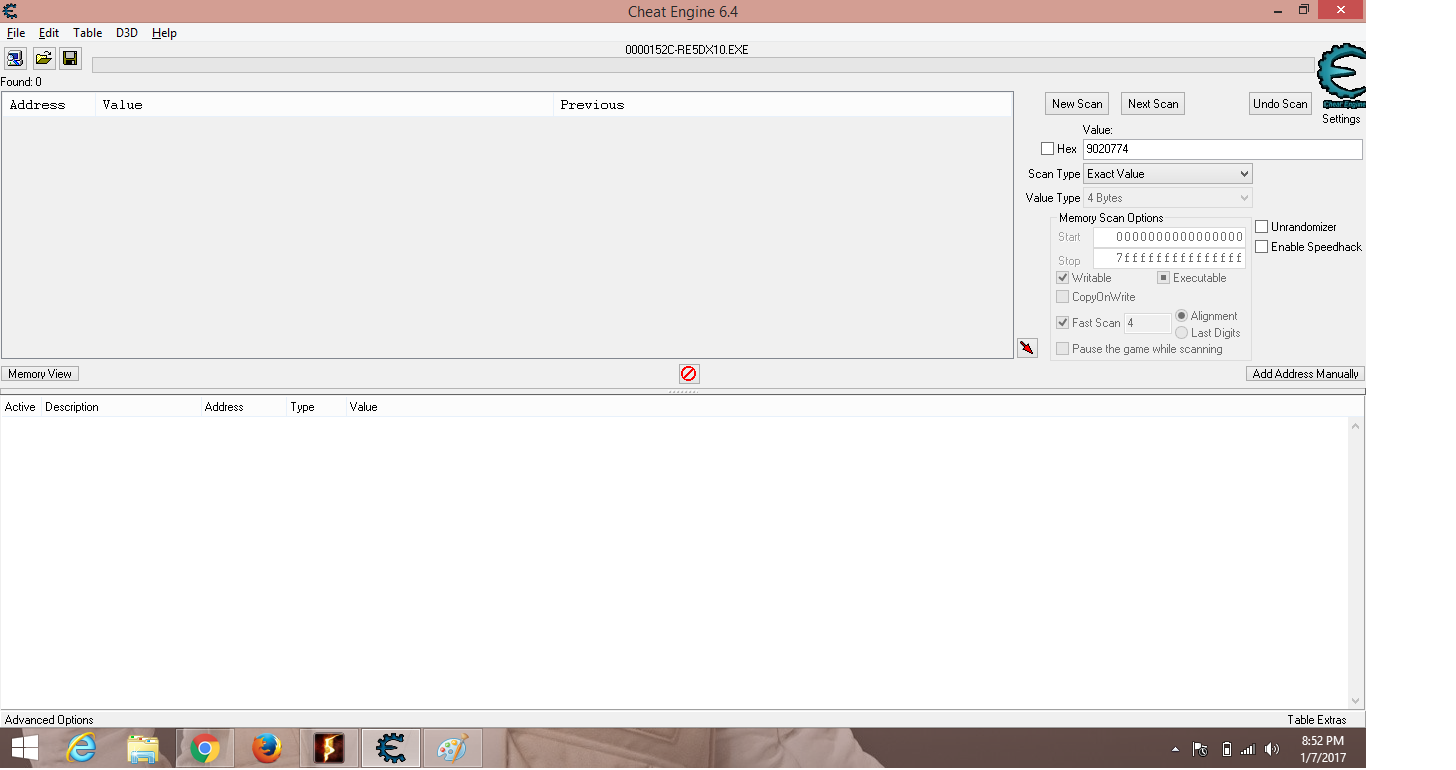Click Next Scan button
Viewport: 1456px width, 770px height.
click(1153, 104)
